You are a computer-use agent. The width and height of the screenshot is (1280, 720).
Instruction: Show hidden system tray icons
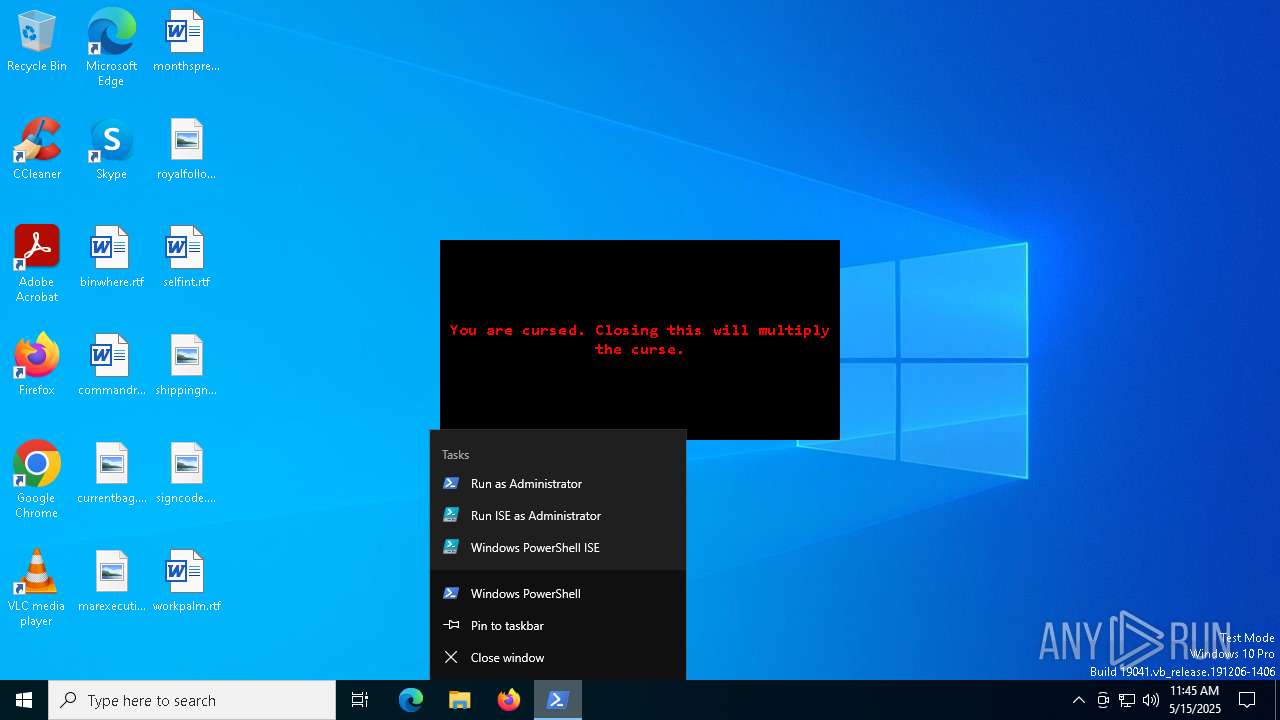tap(1078, 700)
